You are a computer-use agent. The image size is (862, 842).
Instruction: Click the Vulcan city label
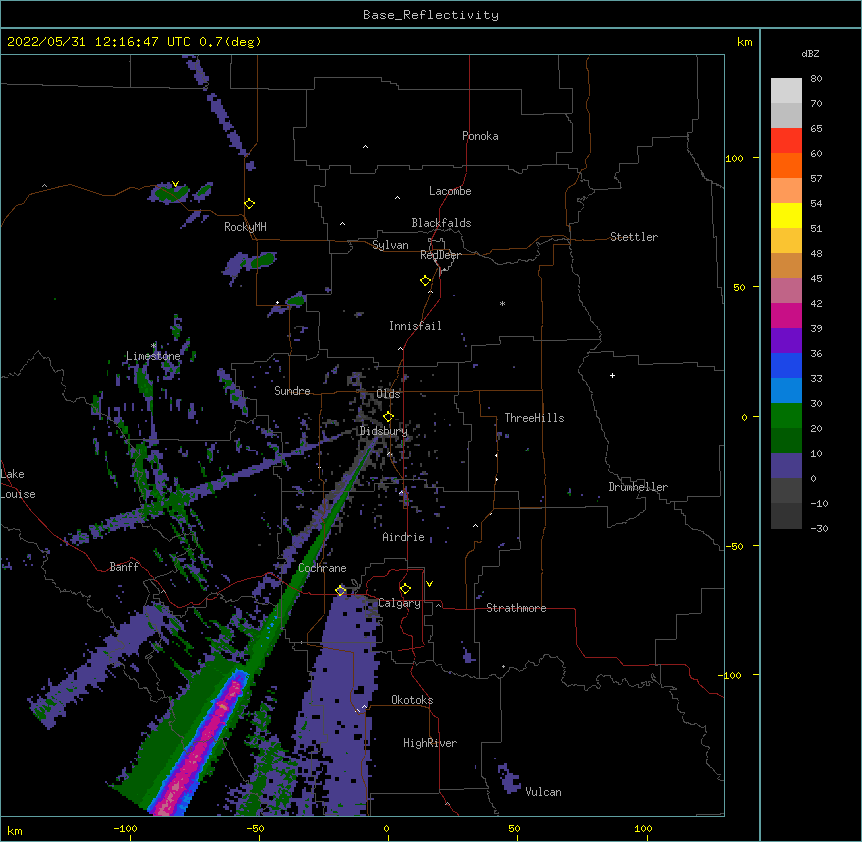(x=543, y=792)
